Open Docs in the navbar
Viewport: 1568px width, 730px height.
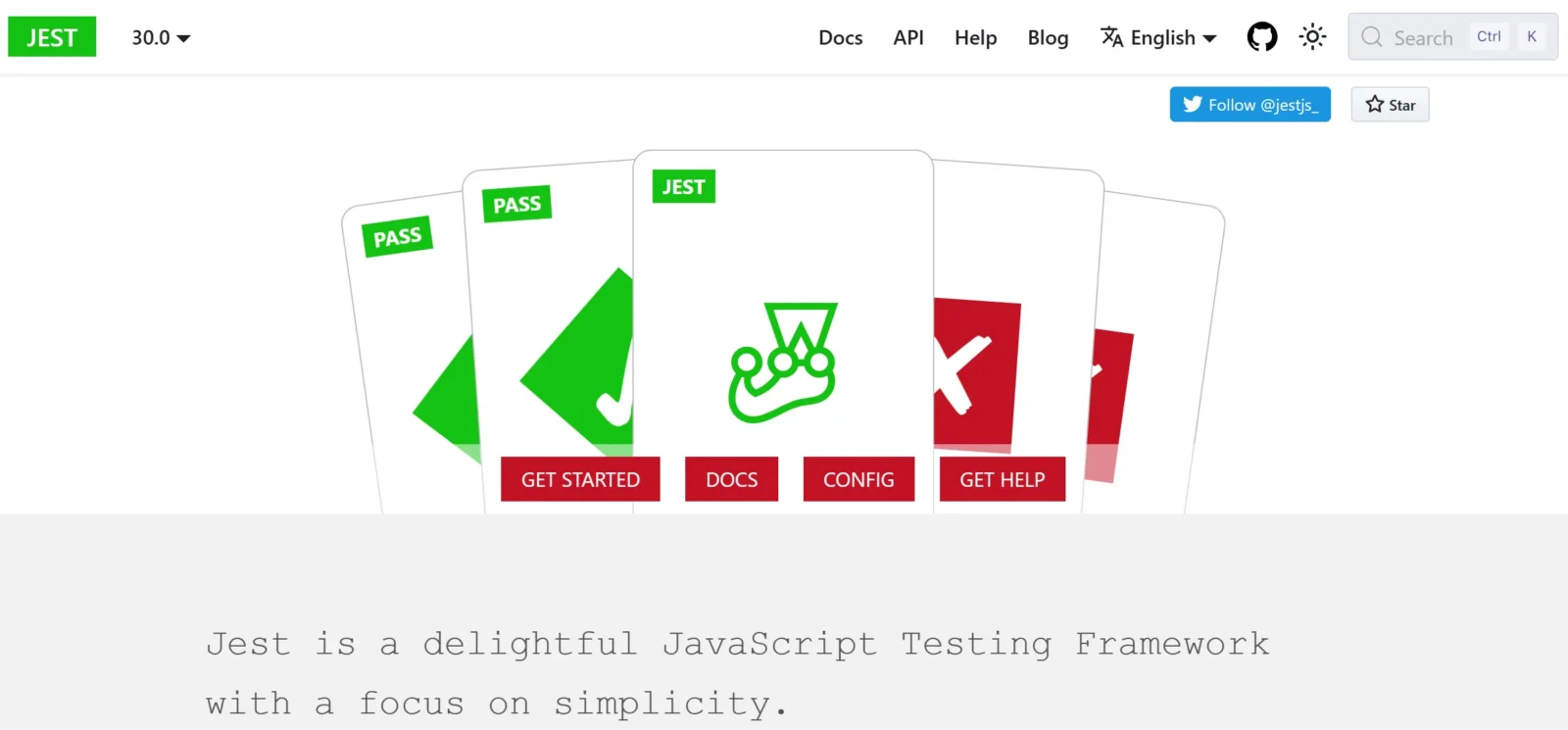click(840, 37)
